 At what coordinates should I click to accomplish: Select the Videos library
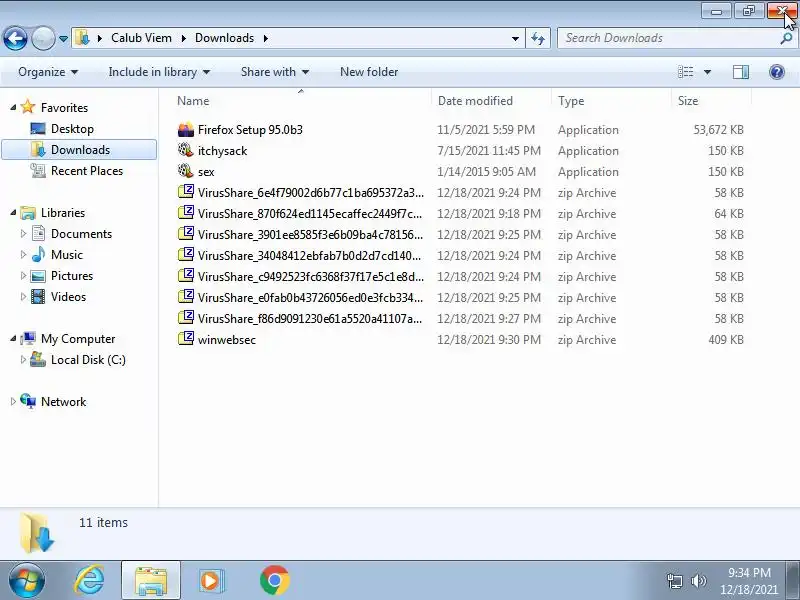pos(68,296)
